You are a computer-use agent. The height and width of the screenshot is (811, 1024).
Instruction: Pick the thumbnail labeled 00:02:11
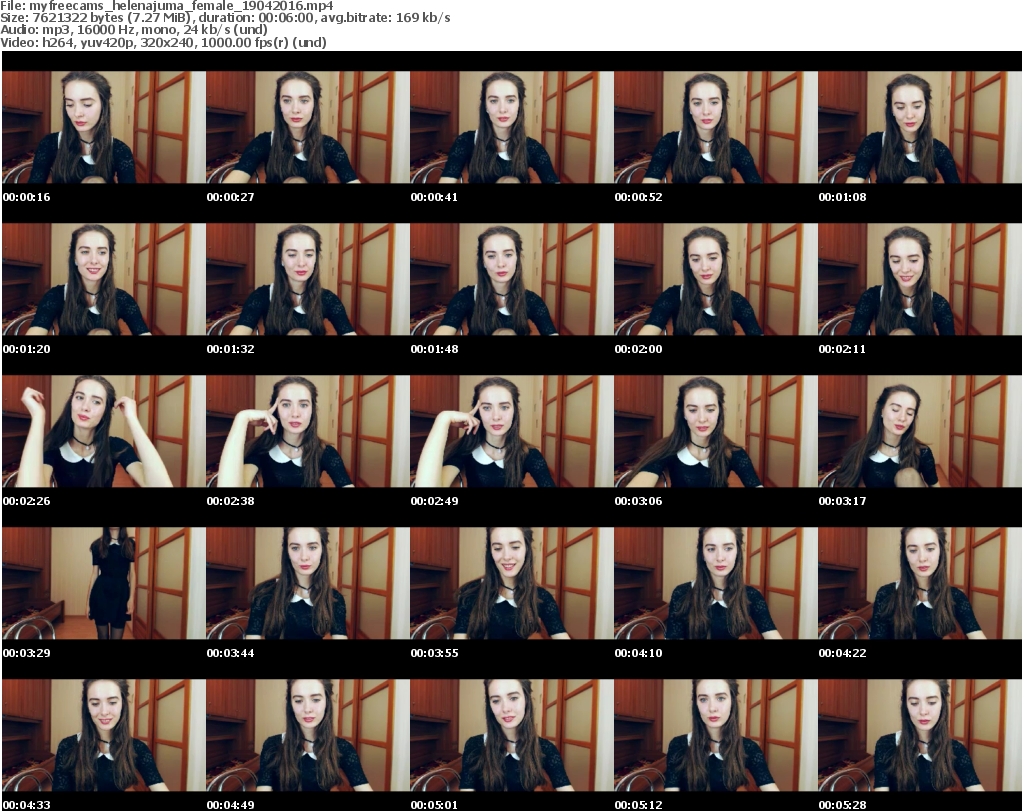pyautogui.click(x=920, y=279)
